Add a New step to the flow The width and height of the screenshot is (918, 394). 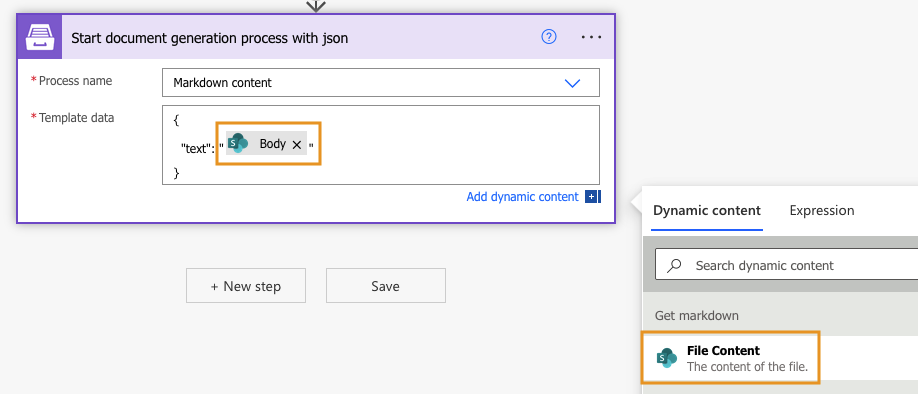(x=246, y=286)
